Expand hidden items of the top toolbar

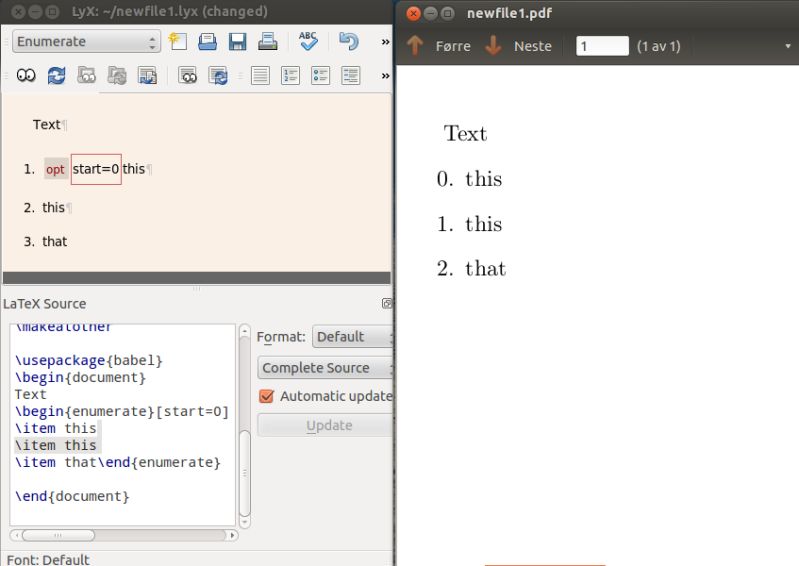tap(385, 42)
